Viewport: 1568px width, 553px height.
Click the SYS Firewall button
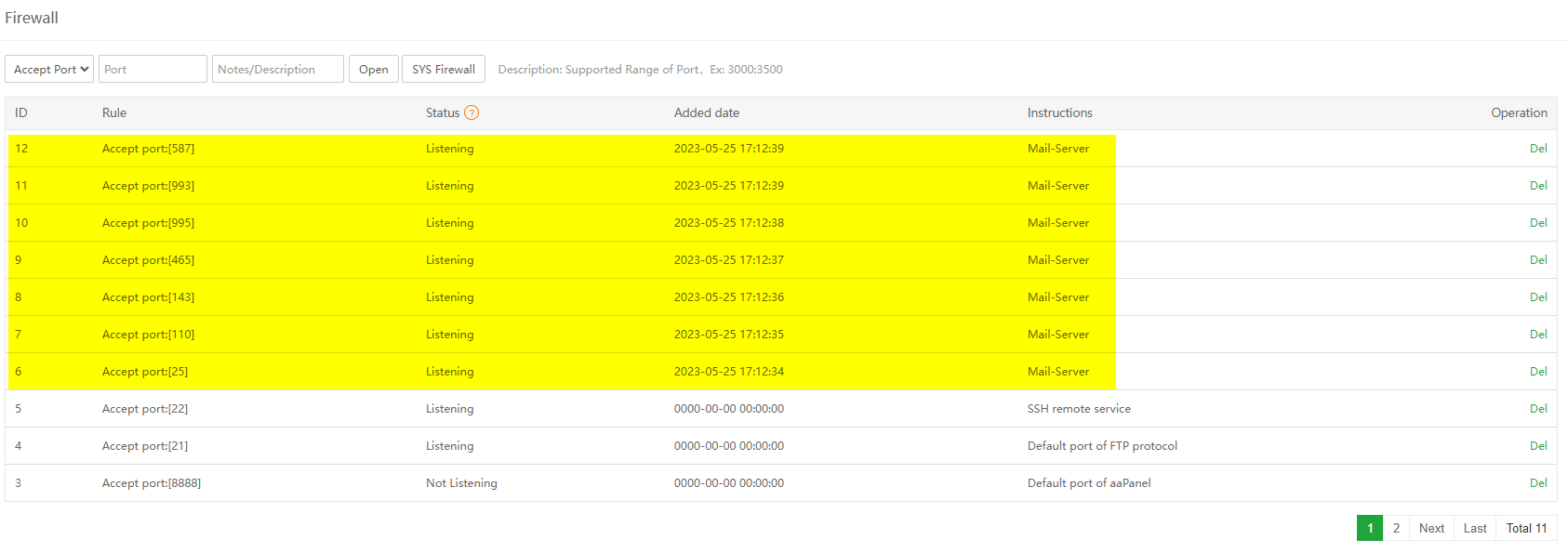coord(443,69)
